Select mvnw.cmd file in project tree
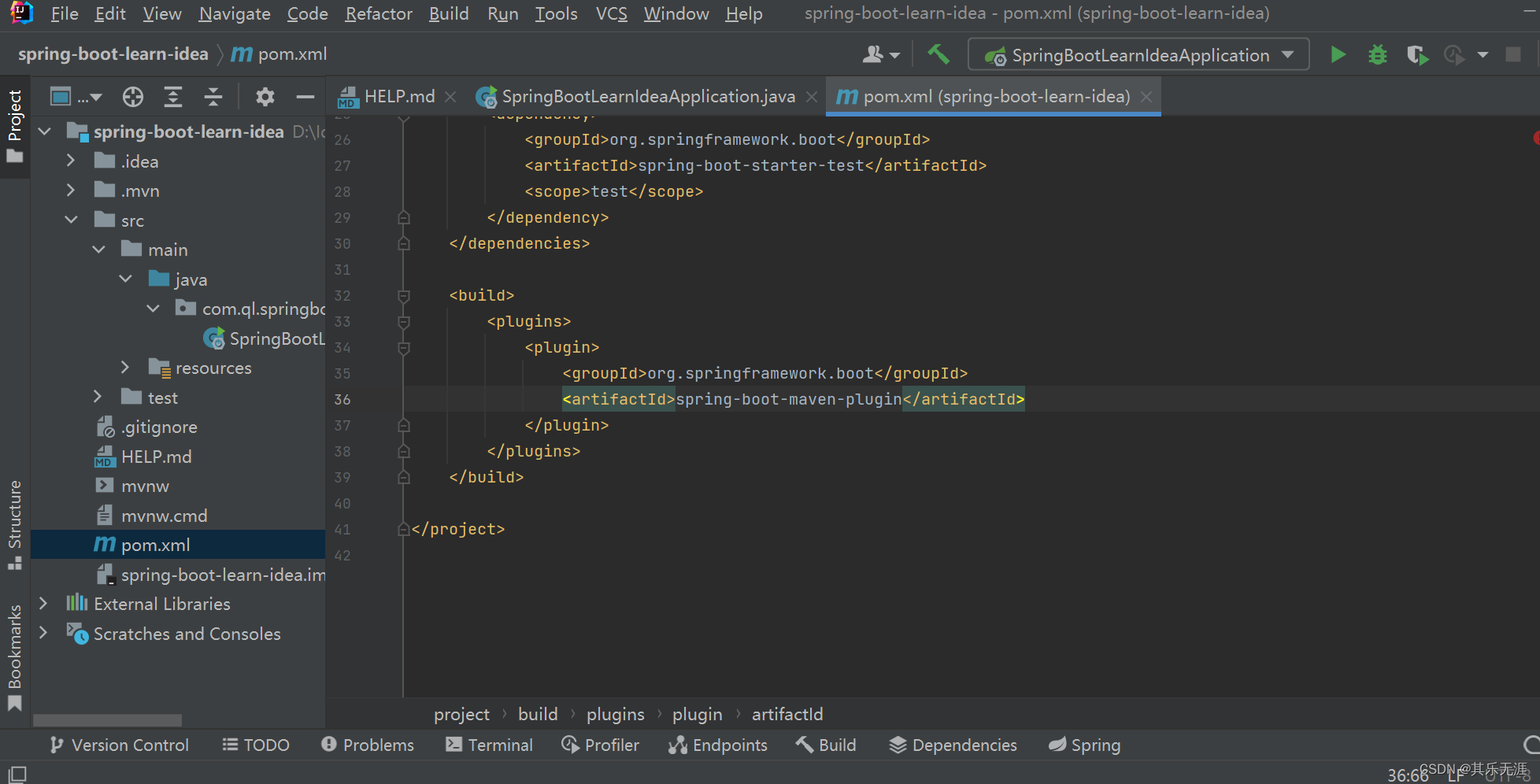 pos(152,516)
